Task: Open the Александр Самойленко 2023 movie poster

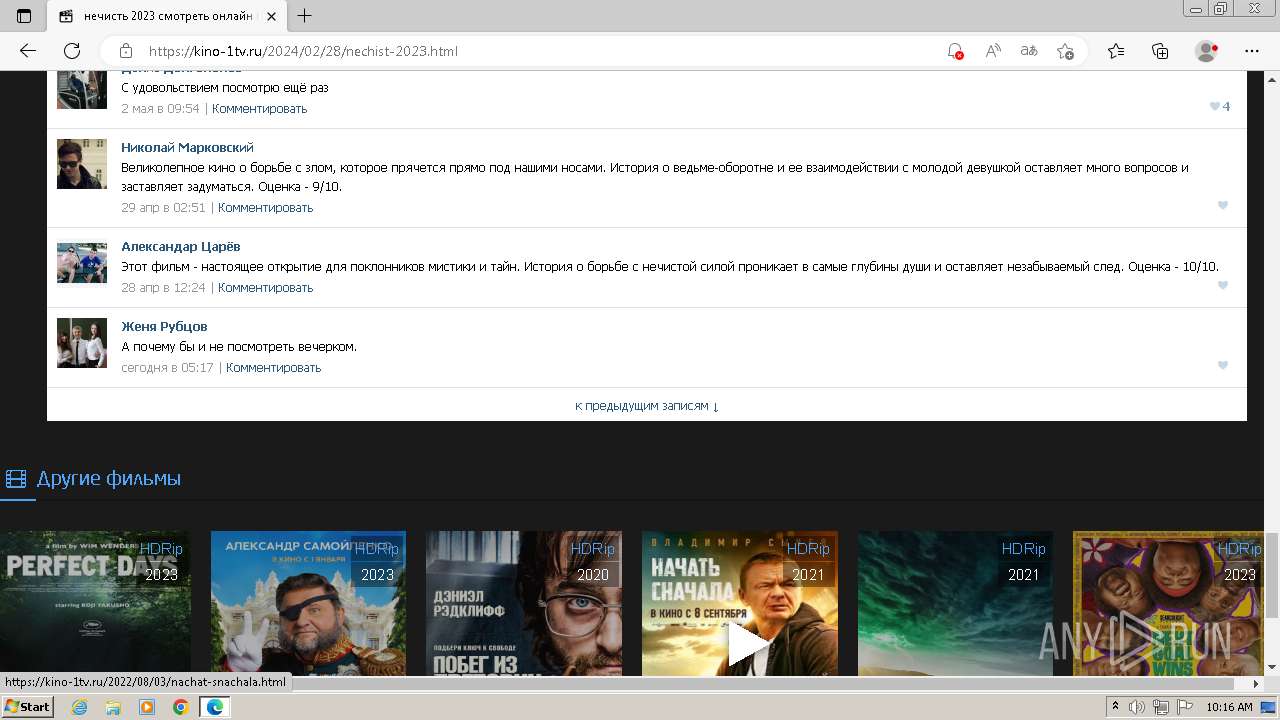Action: coord(308,603)
